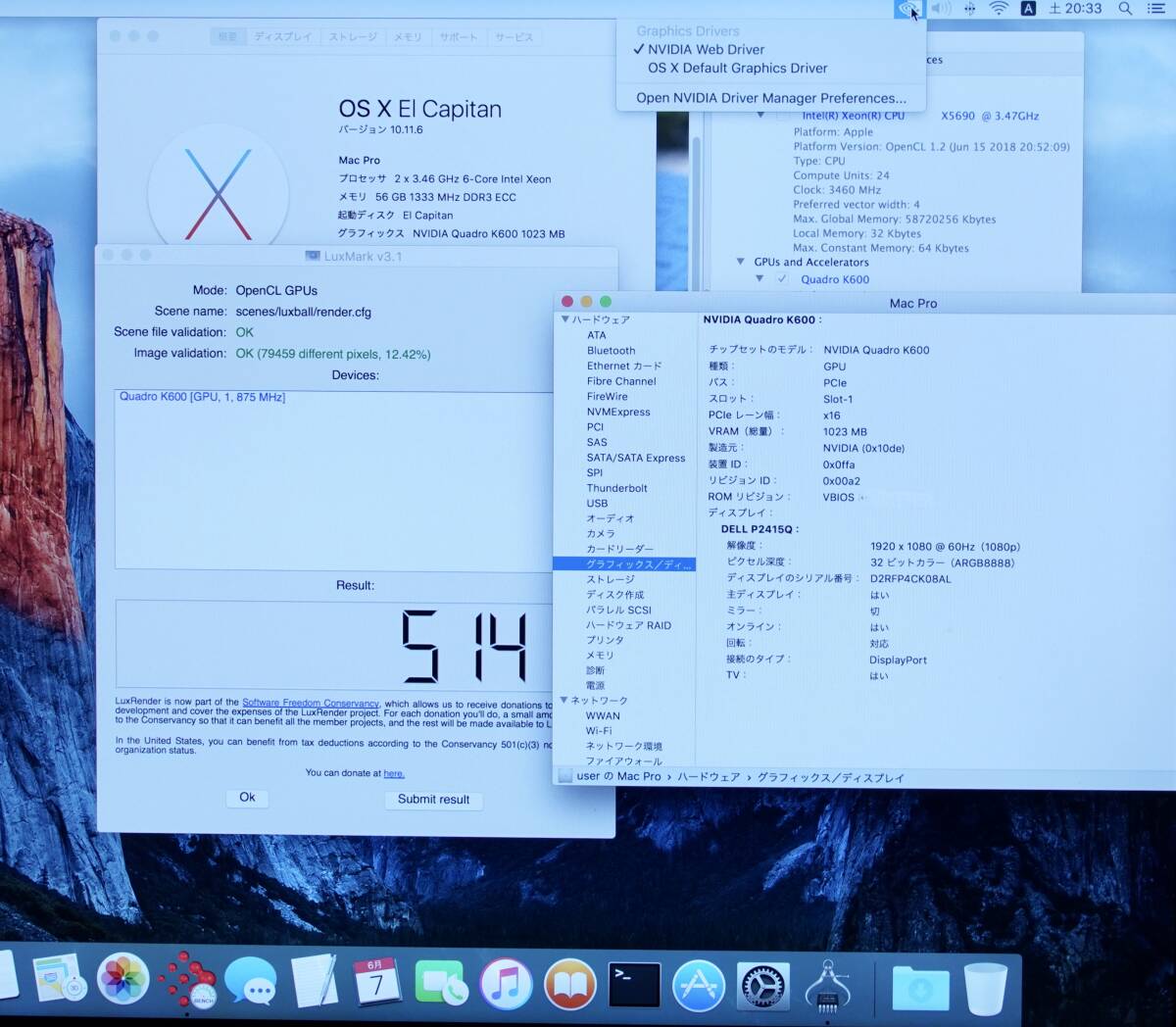Open System Preferences from the Dock
The height and width of the screenshot is (1027, 1176).
click(763, 987)
